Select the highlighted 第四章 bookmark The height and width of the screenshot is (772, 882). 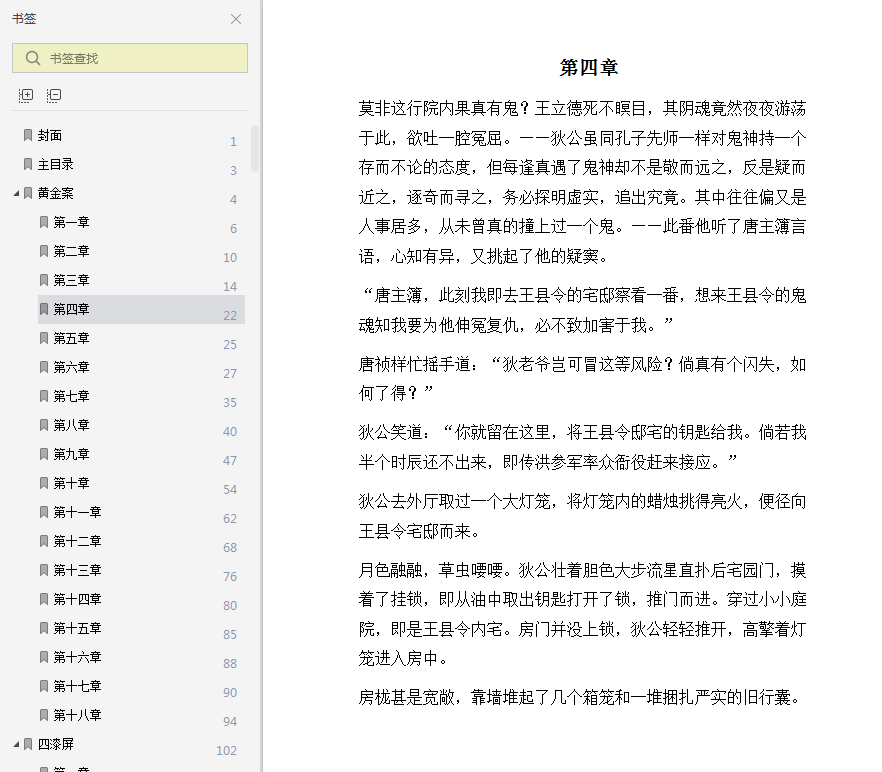141,309
